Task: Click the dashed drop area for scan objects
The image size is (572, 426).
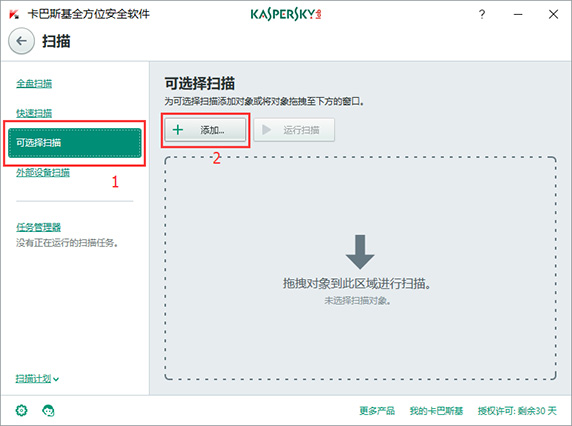Action: click(x=360, y=268)
